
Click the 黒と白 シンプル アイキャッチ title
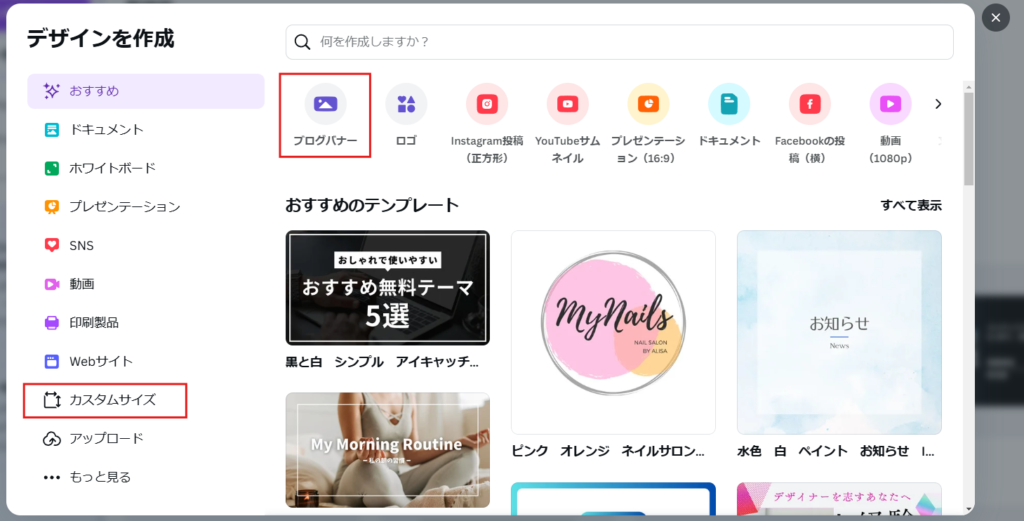tap(382, 362)
